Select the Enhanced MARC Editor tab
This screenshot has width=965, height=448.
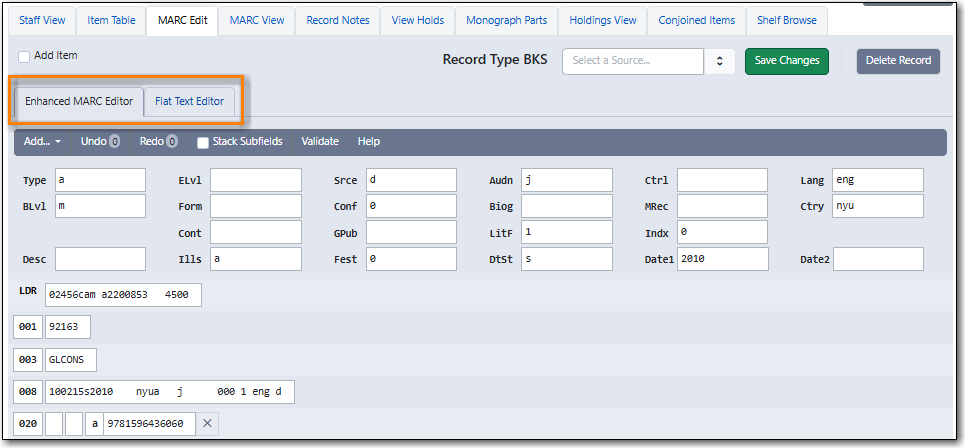(79, 101)
